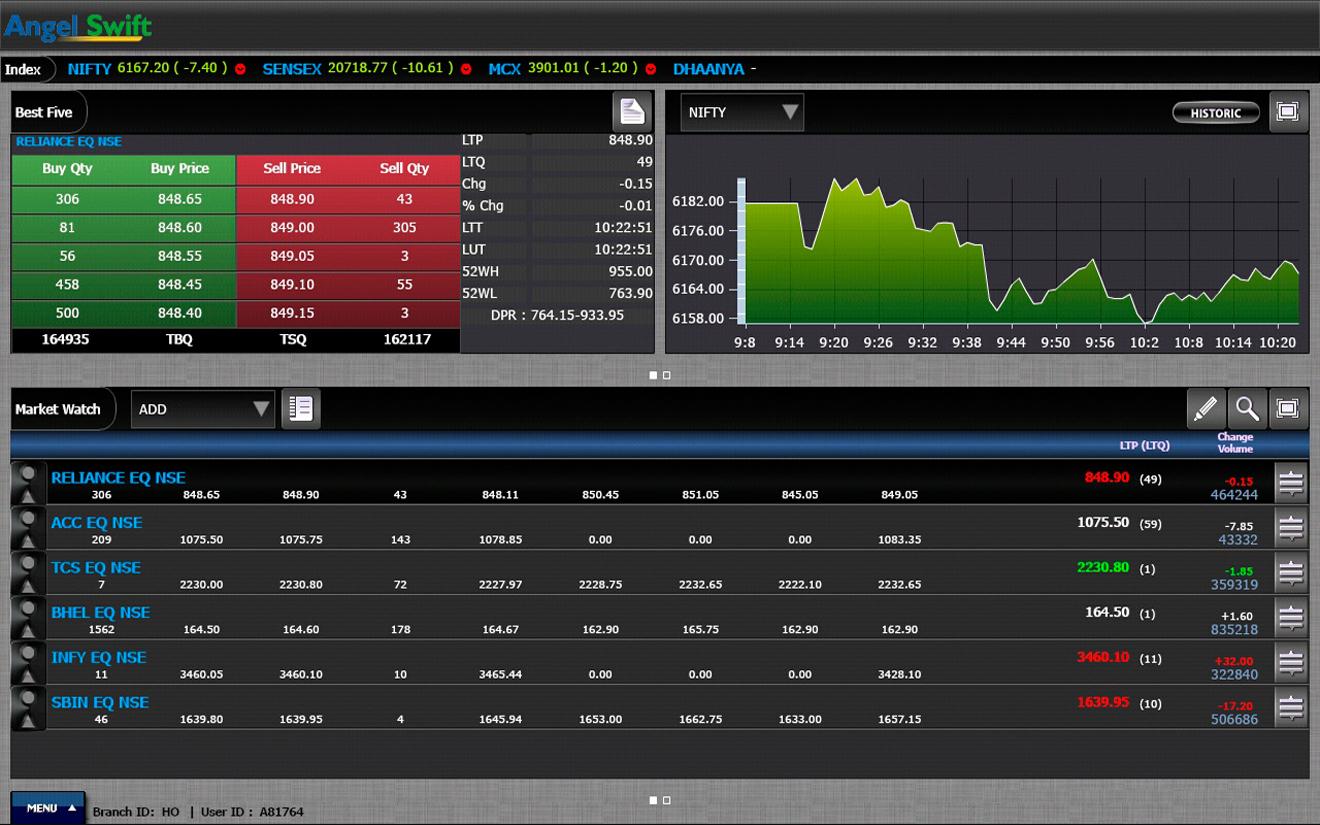Open BHEL EQ NSE scrip link
The image size is (1320, 825).
coord(100,613)
